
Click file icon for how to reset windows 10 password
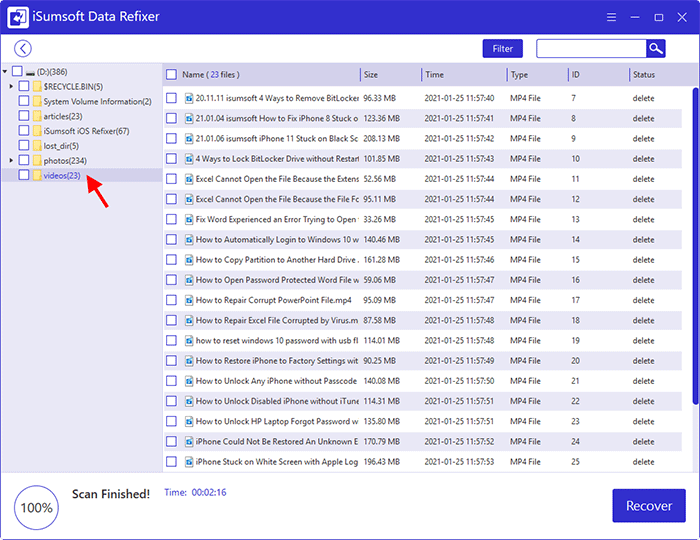pyautogui.click(x=189, y=341)
